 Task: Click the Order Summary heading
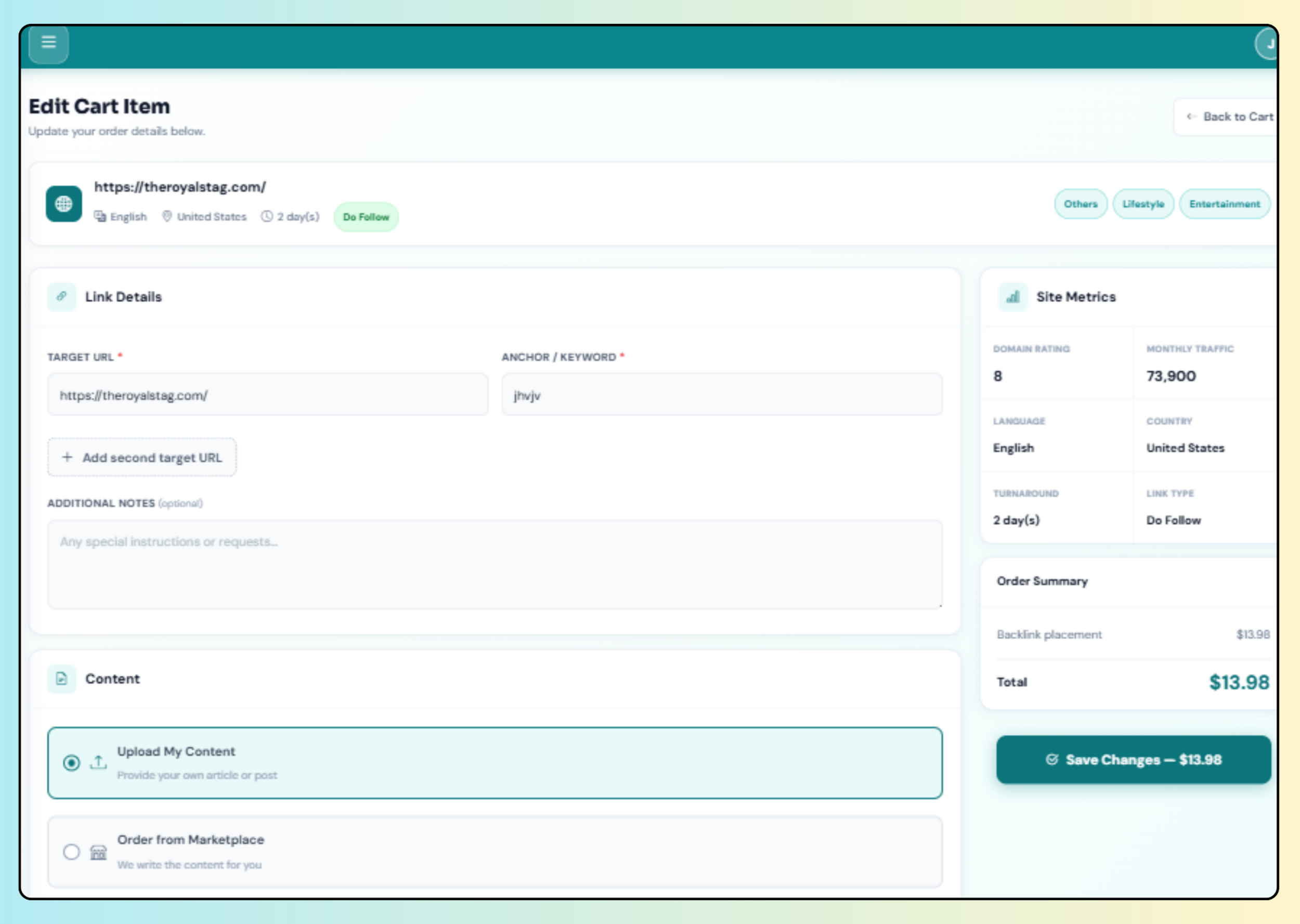[1042, 581]
